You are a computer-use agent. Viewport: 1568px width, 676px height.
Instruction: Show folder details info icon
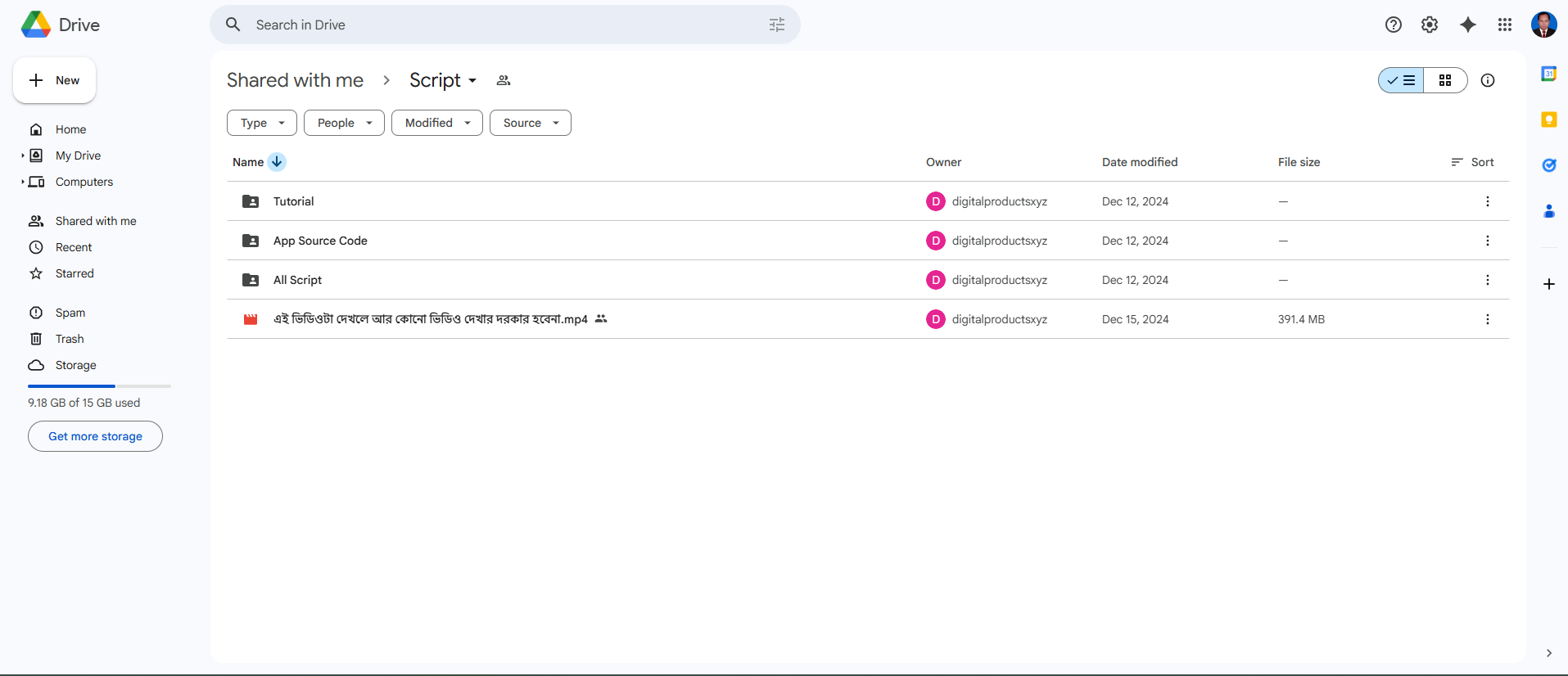pyautogui.click(x=1487, y=80)
